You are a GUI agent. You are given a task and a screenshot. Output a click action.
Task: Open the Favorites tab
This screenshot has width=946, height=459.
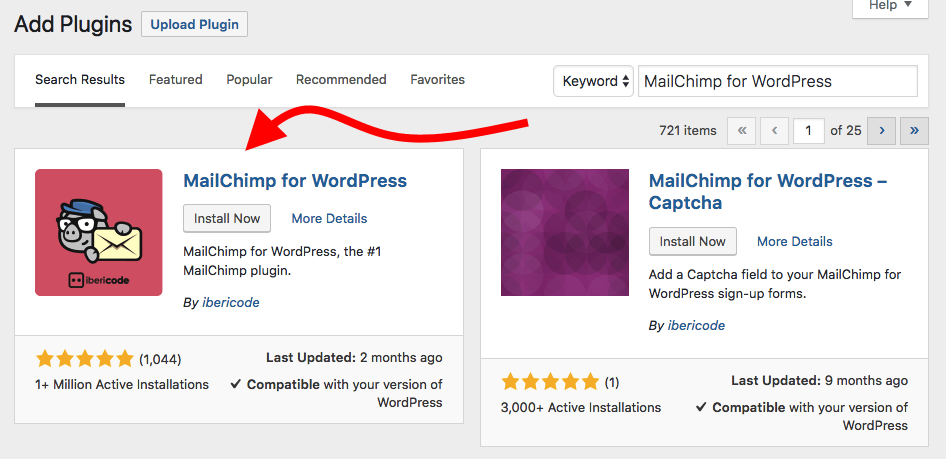tap(437, 80)
